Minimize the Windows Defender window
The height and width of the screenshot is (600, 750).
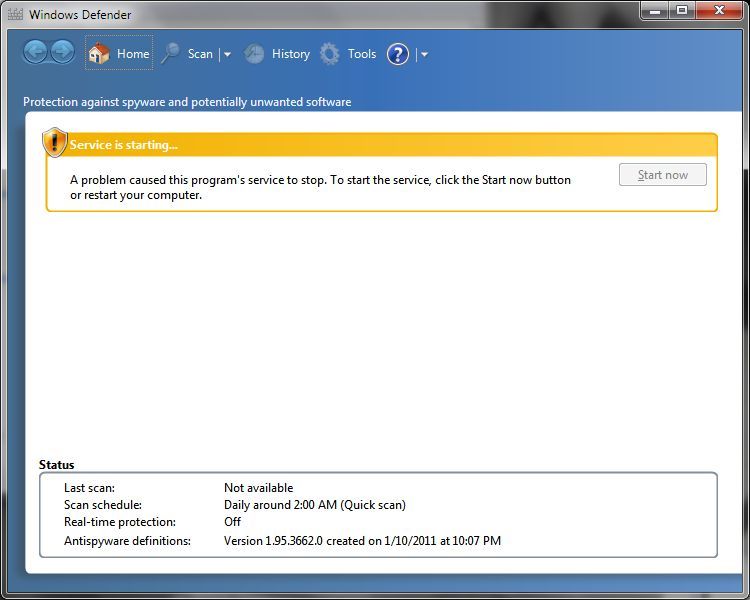[655, 10]
